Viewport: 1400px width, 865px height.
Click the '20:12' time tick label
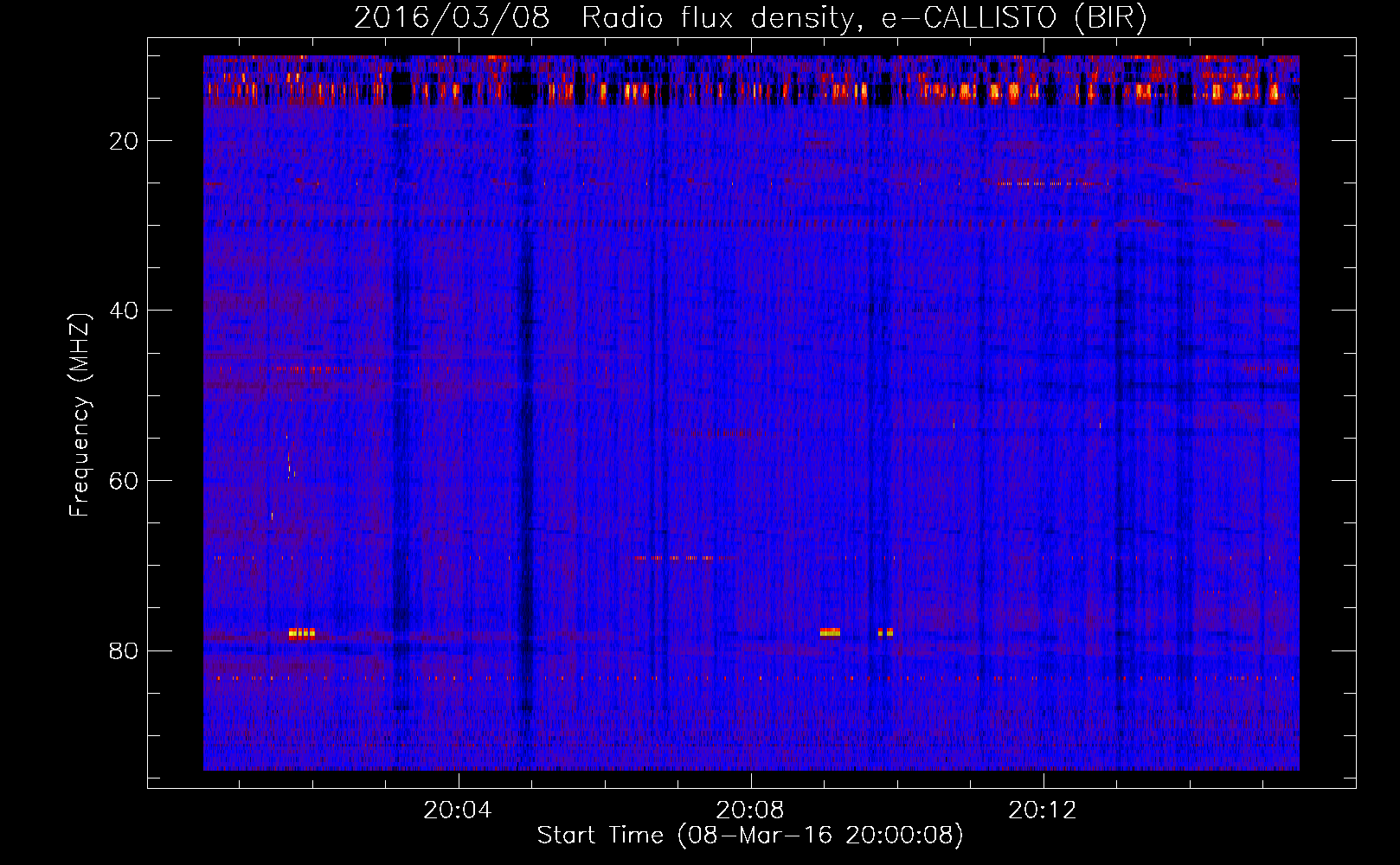point(1043,811)
